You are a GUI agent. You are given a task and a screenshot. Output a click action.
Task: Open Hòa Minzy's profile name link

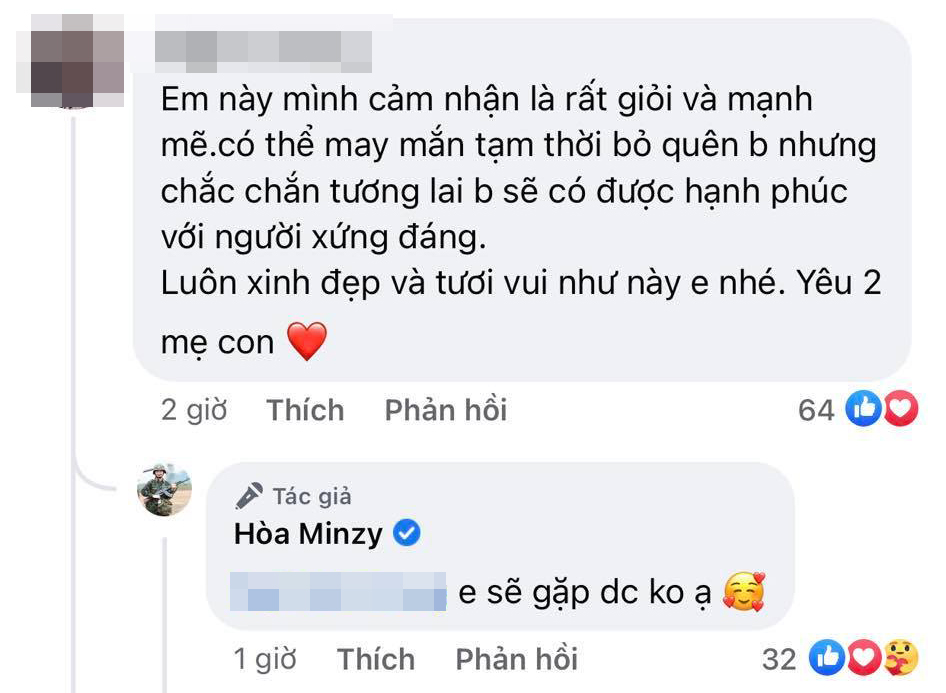point(308,534)
